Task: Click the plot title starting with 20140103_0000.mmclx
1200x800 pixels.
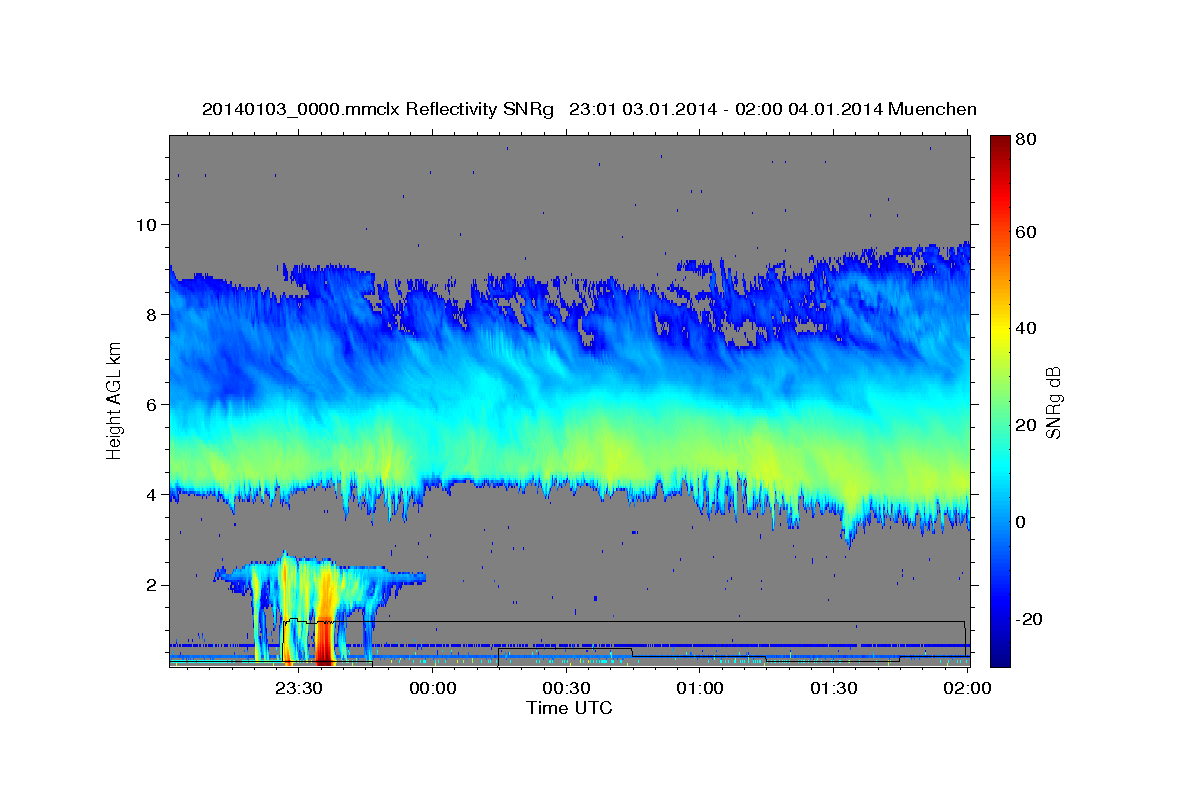Action: (589, 109)
